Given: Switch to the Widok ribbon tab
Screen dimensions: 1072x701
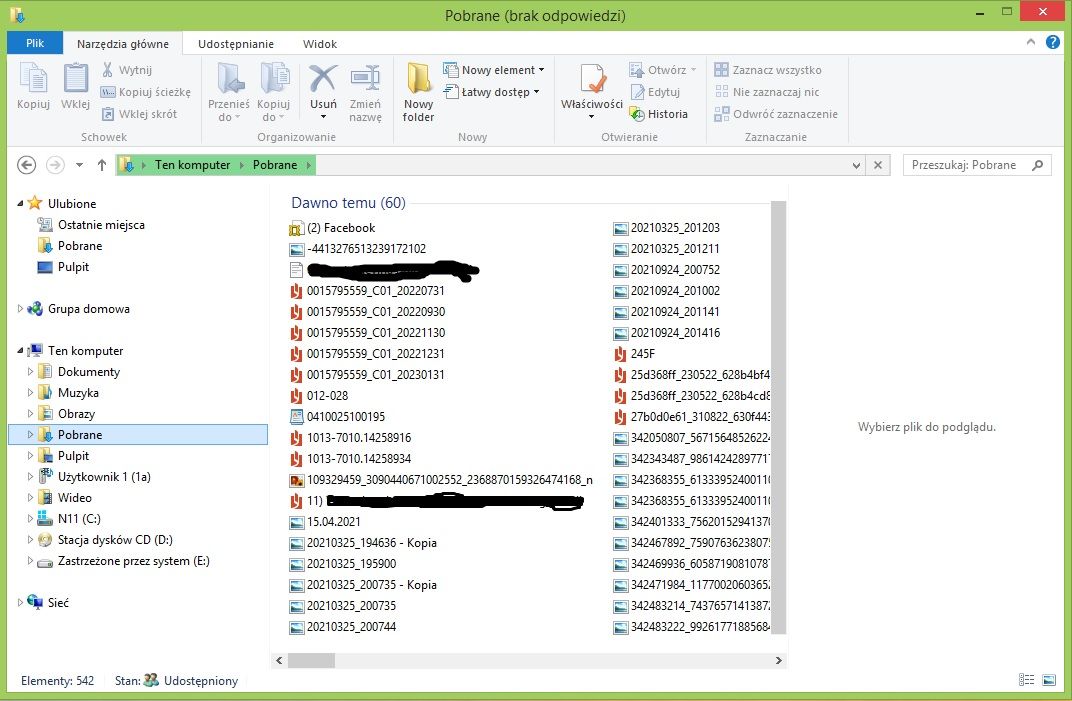Looking at the screenshot, I should 319,43.
